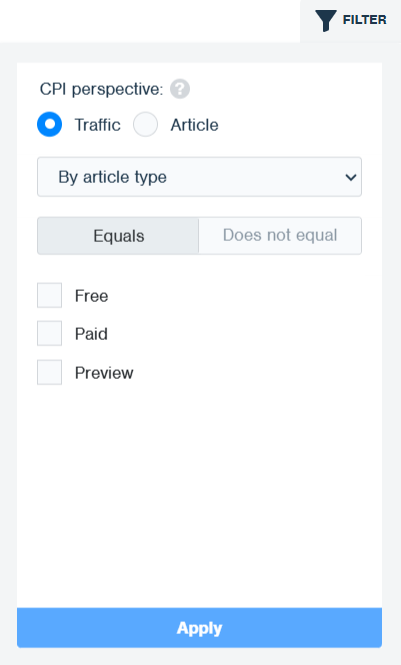This screenshot has width=401, height=665.
Task: Switch to the Equals condition
Action: pos(118,236)
